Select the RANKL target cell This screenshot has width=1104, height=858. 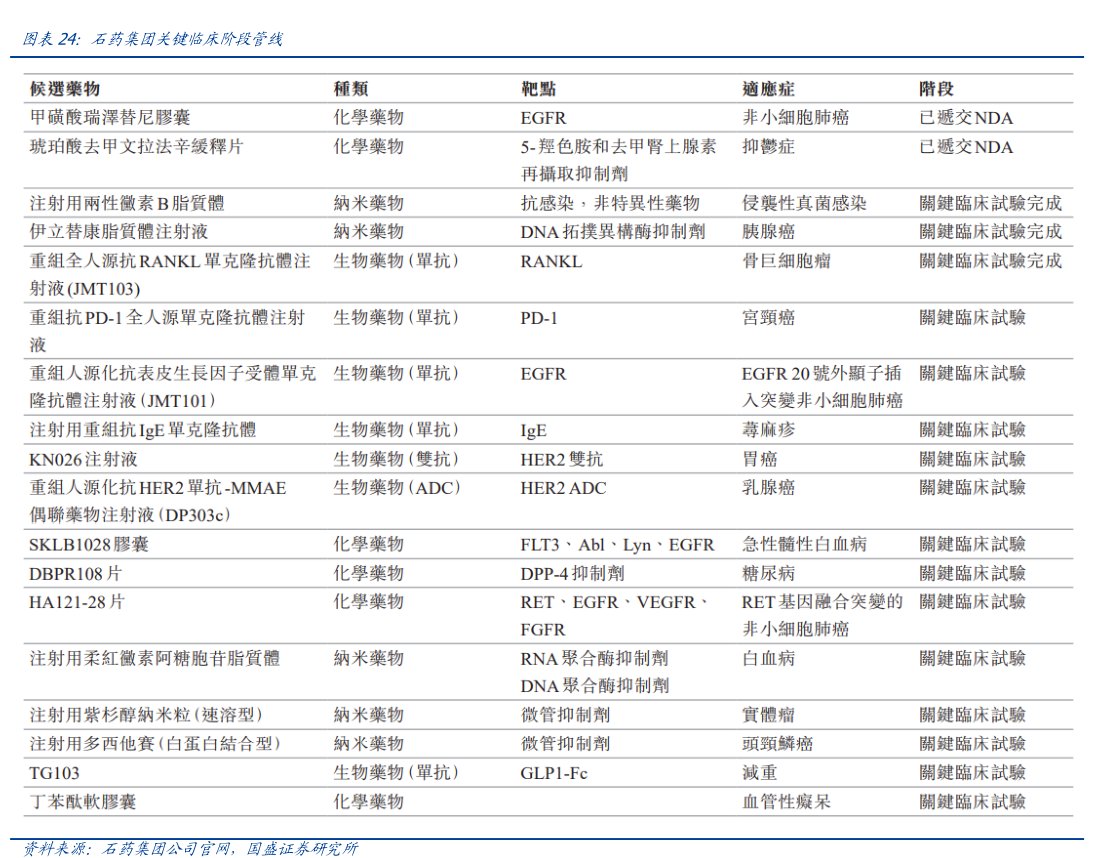(x=551, y=261)
